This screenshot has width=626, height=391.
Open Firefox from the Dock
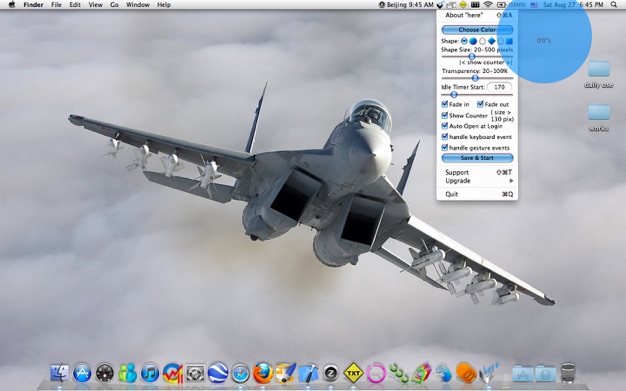click(x=263, y=373)
